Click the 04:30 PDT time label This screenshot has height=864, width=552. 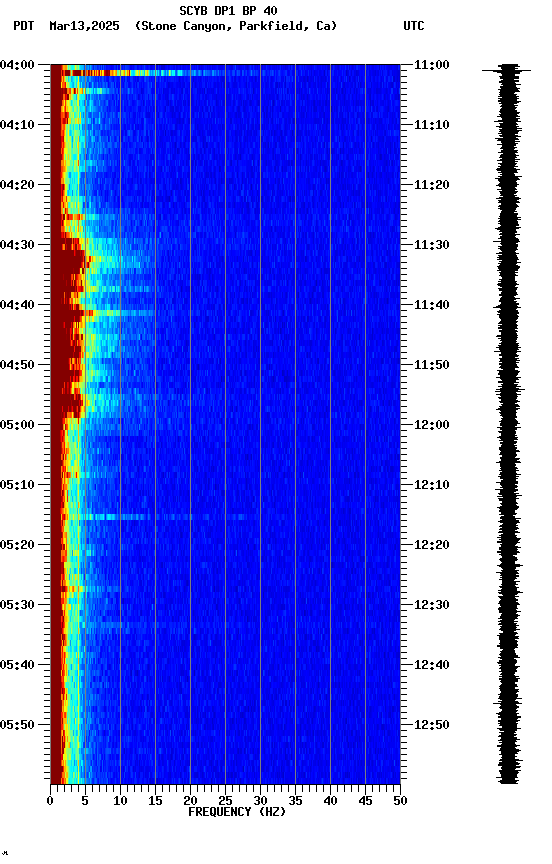(x=17, y=245)
